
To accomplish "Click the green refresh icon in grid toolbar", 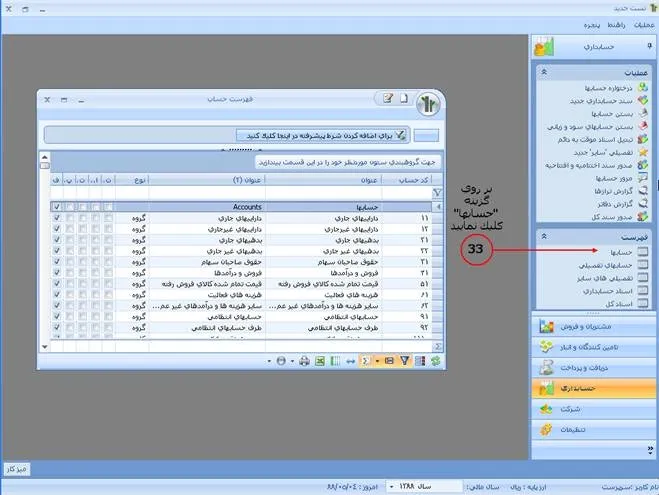I will pos(435,361).
